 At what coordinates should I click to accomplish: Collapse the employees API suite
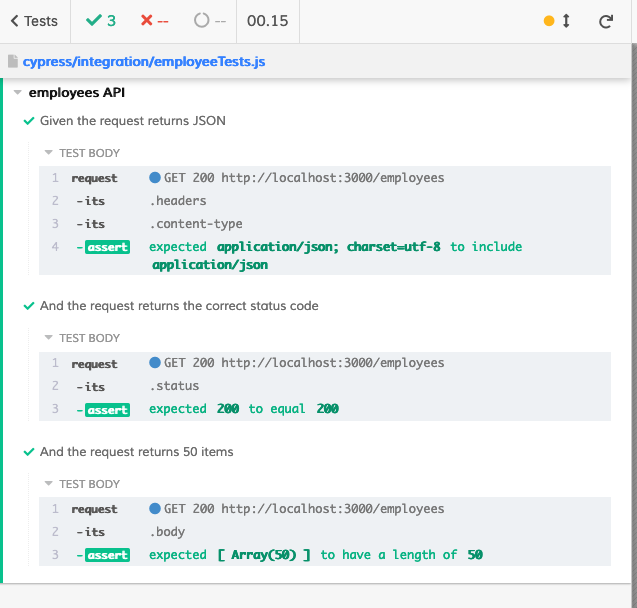(x=17, y=93)
